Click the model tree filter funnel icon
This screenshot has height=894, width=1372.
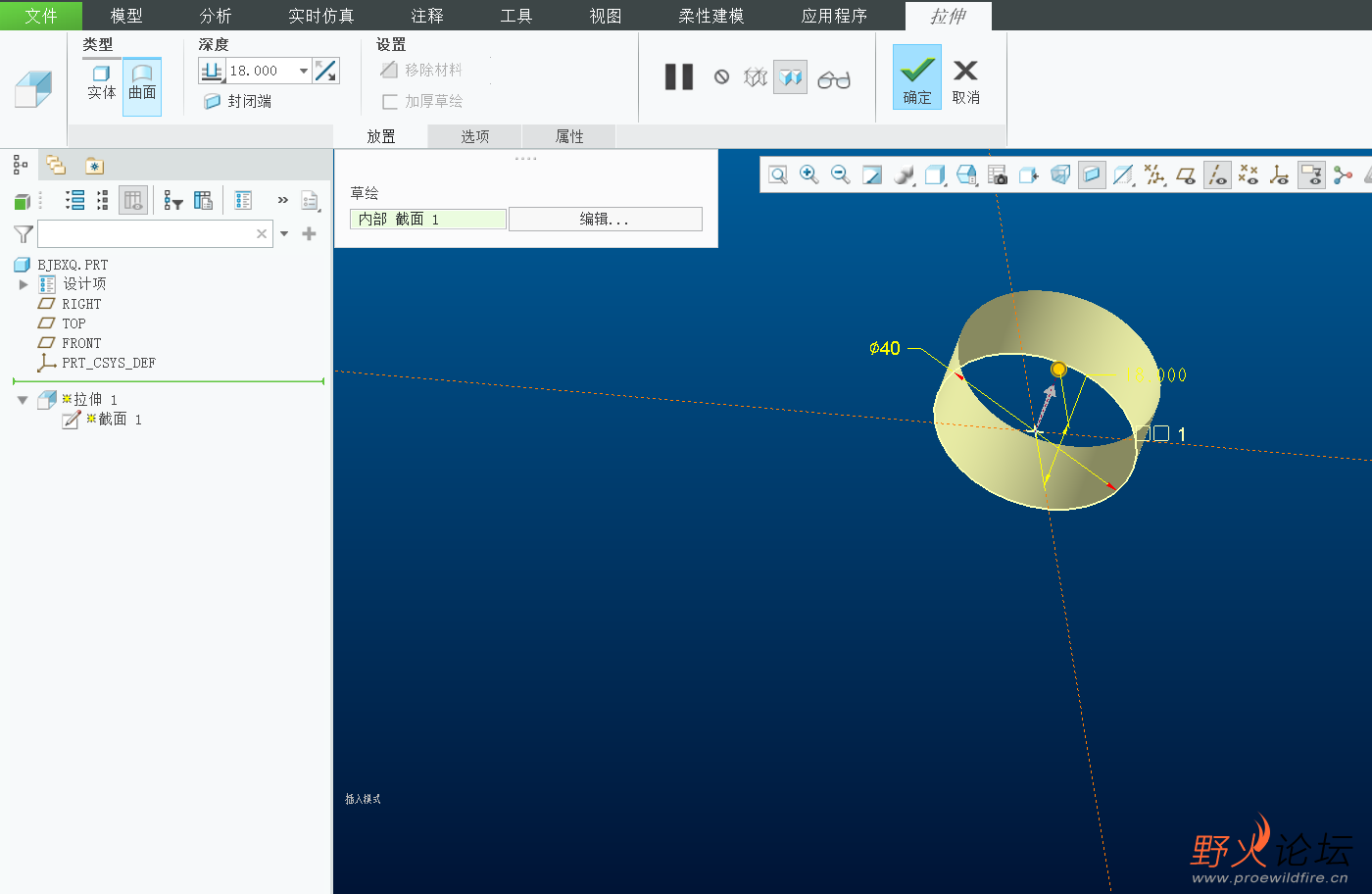[23, 233]
